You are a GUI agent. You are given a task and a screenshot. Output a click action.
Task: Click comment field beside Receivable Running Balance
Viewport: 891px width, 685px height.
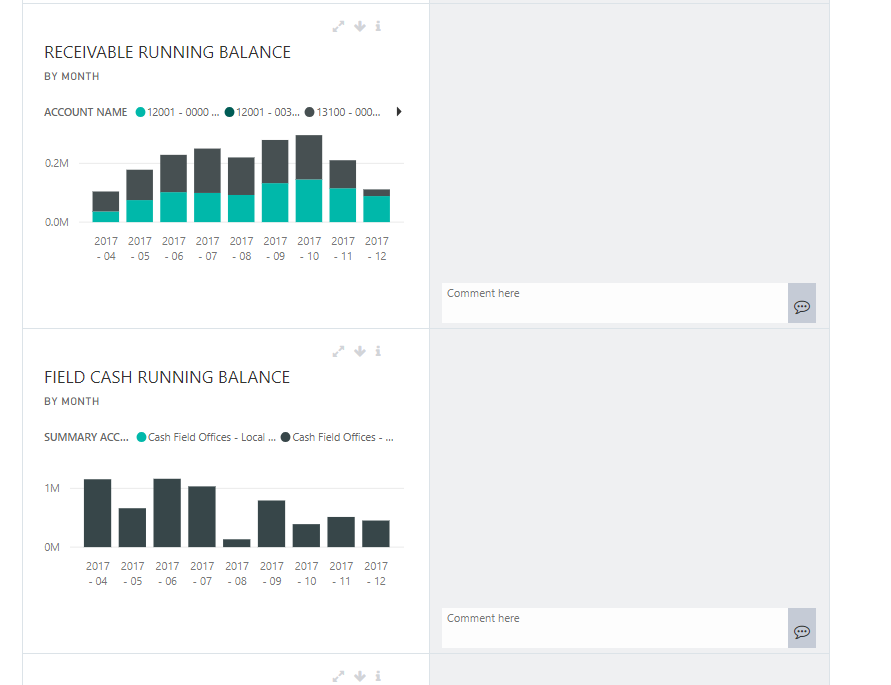pos(615,303)
